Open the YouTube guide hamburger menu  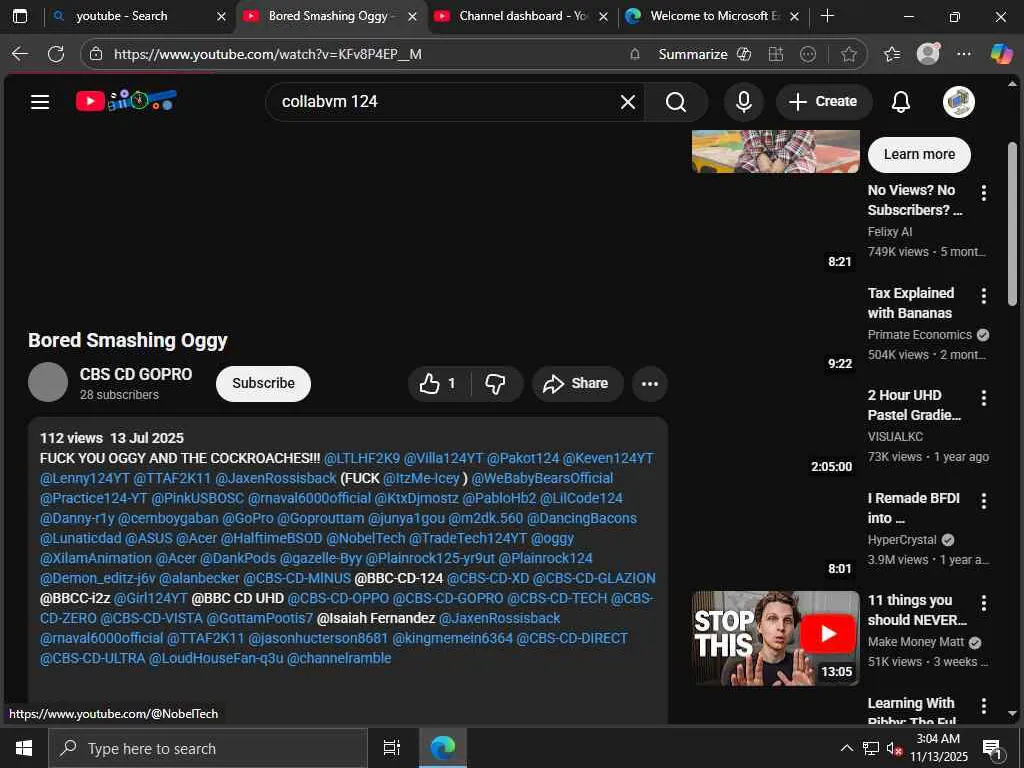[x=40, y=101]
